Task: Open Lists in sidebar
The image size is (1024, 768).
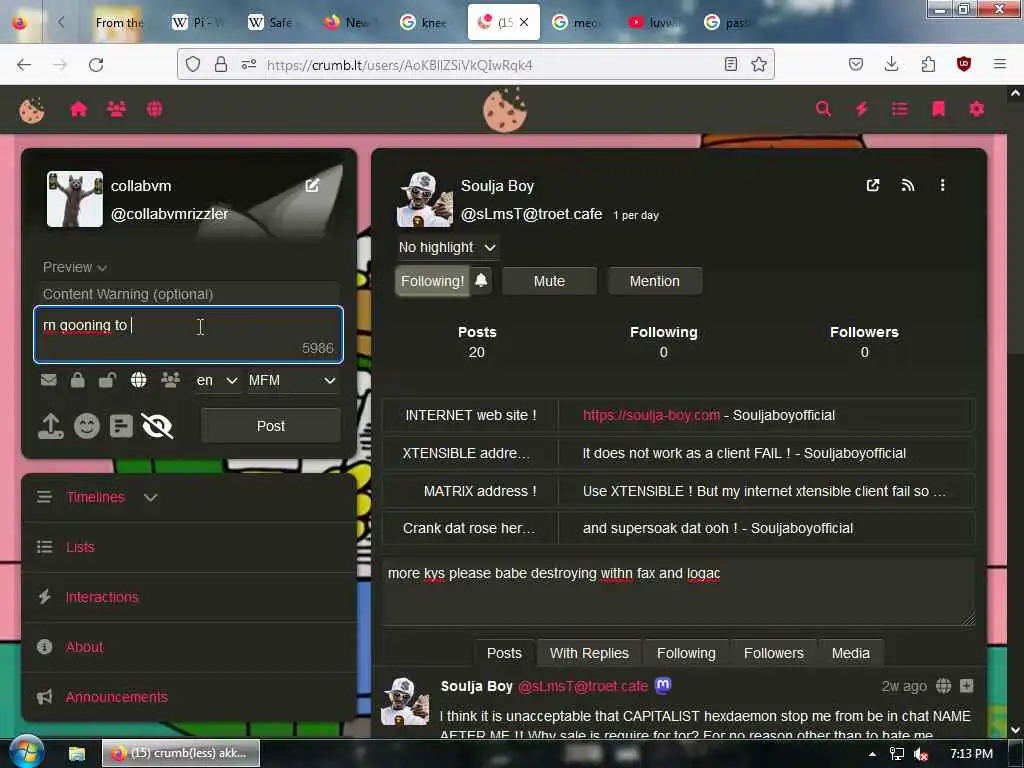Action: pyautogui.click(x=80, y=547)
